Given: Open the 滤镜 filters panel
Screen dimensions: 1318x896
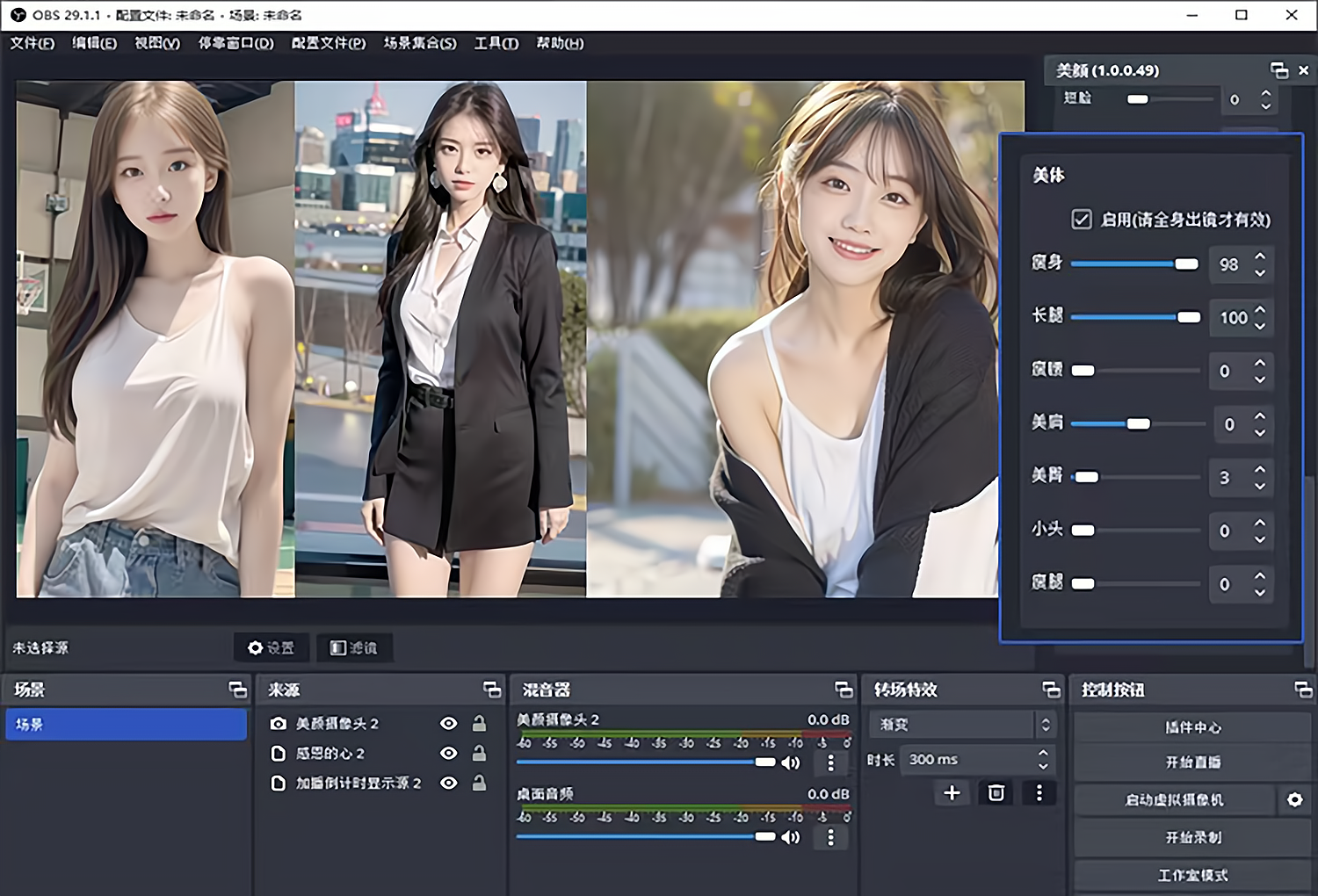Looking at the screenshot, I should coord(354,647).
